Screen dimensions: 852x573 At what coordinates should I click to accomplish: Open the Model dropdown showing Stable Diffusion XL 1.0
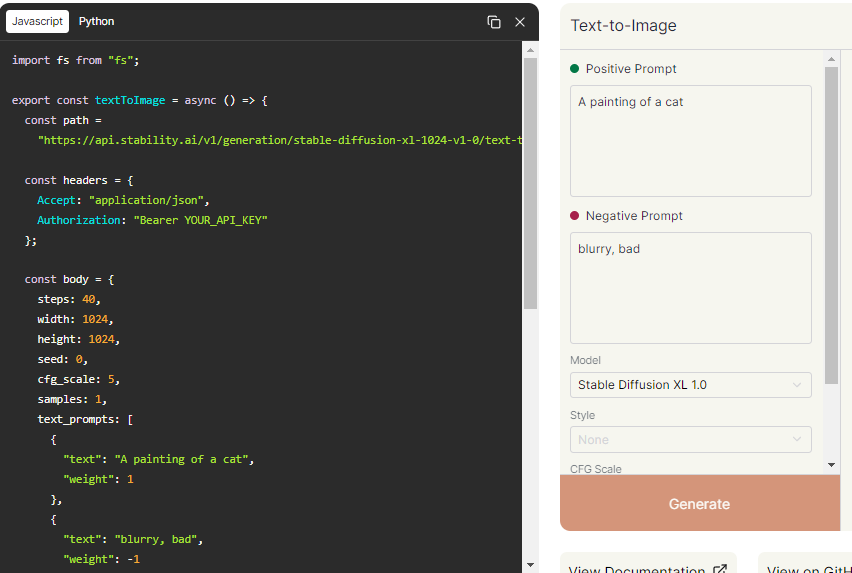pyautogui.click(x=691, y=385)
